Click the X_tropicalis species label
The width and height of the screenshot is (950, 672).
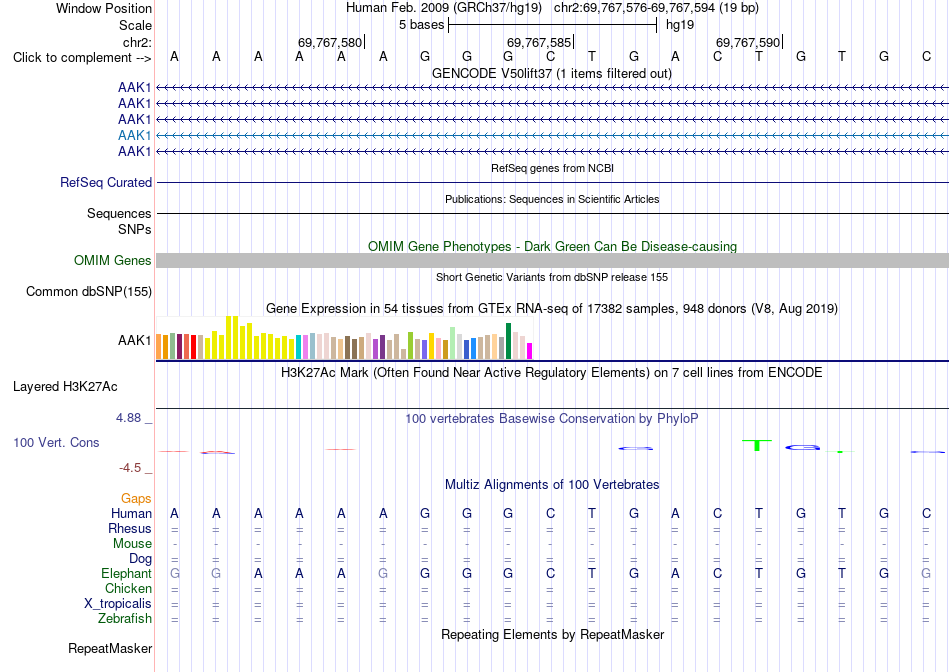tap(118, 604)
